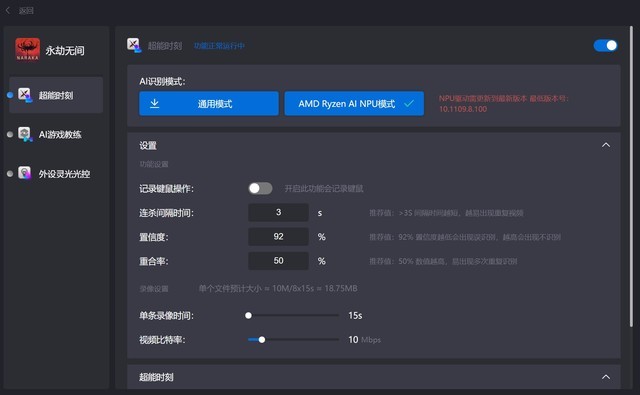Collapse the bottom 超能时刻 section chevron

[x=606, y=377]
